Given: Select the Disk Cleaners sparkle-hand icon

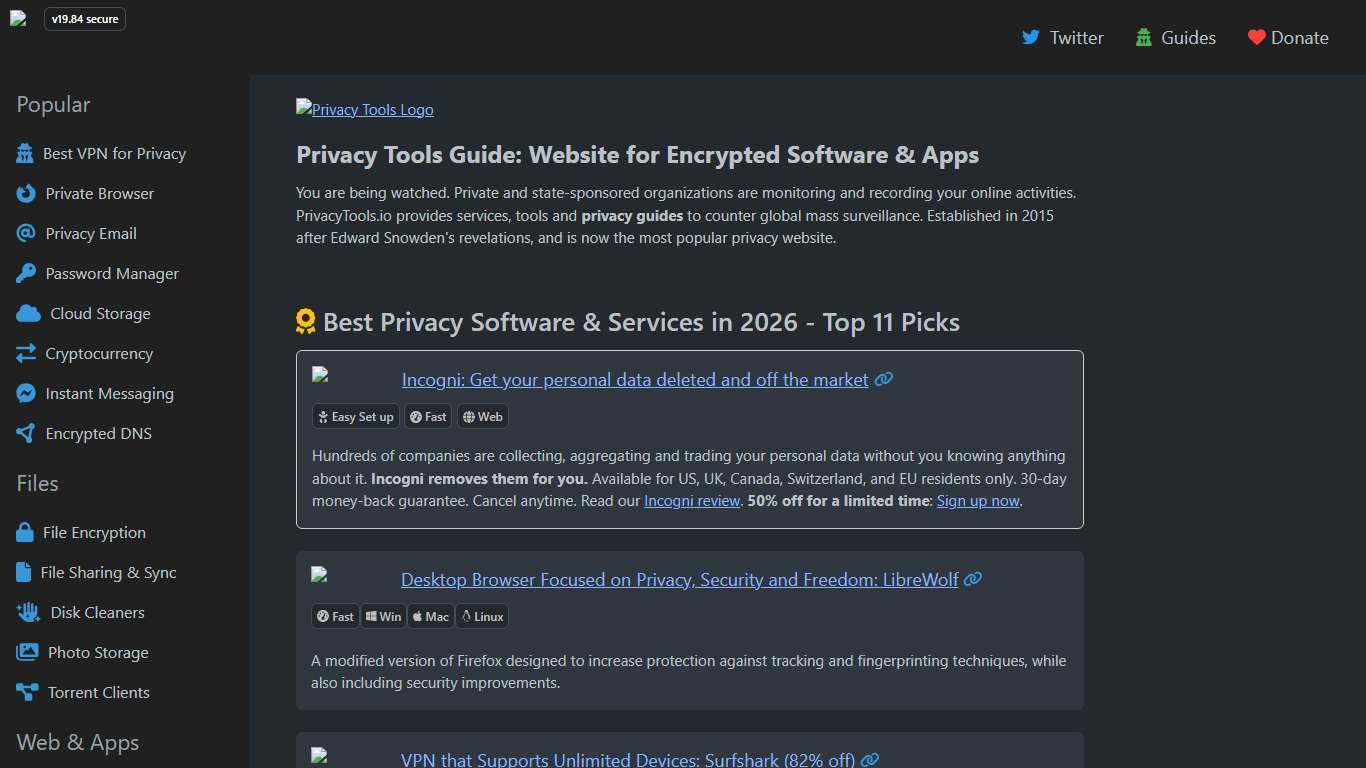Looking at the screenshot, I should point(26,612).
